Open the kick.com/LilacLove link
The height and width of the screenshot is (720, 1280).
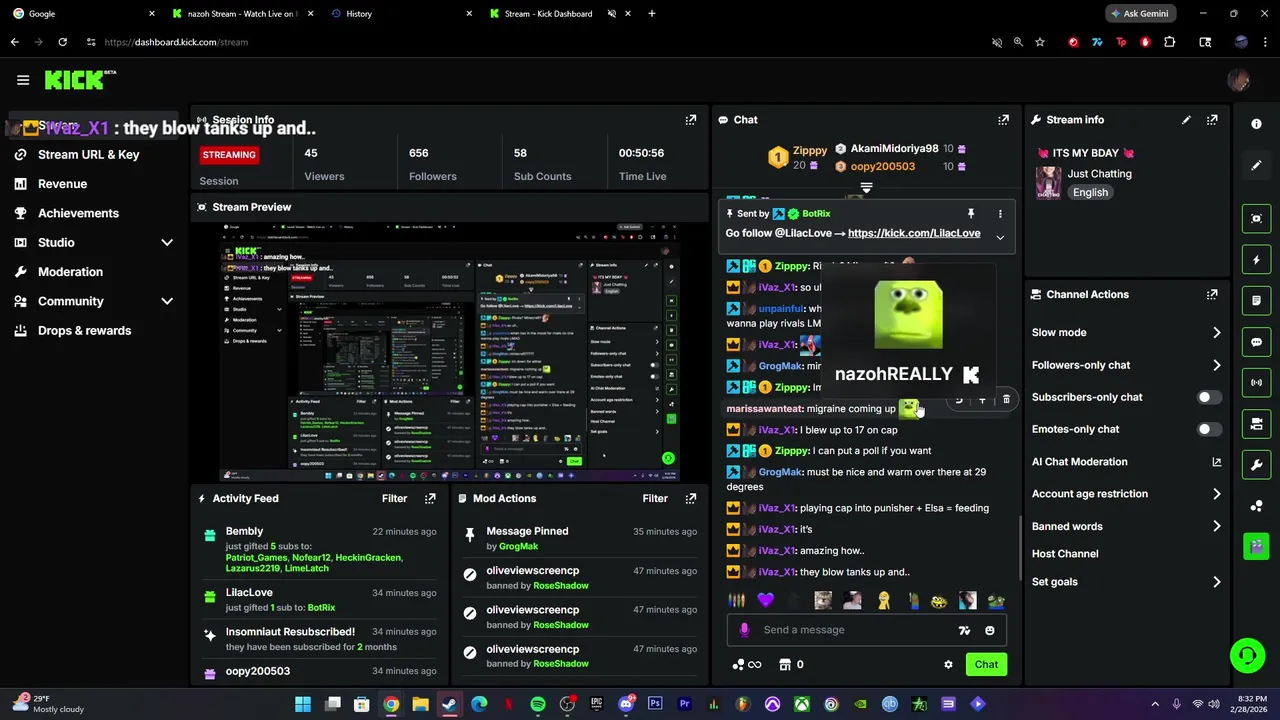tap(914, 233)
